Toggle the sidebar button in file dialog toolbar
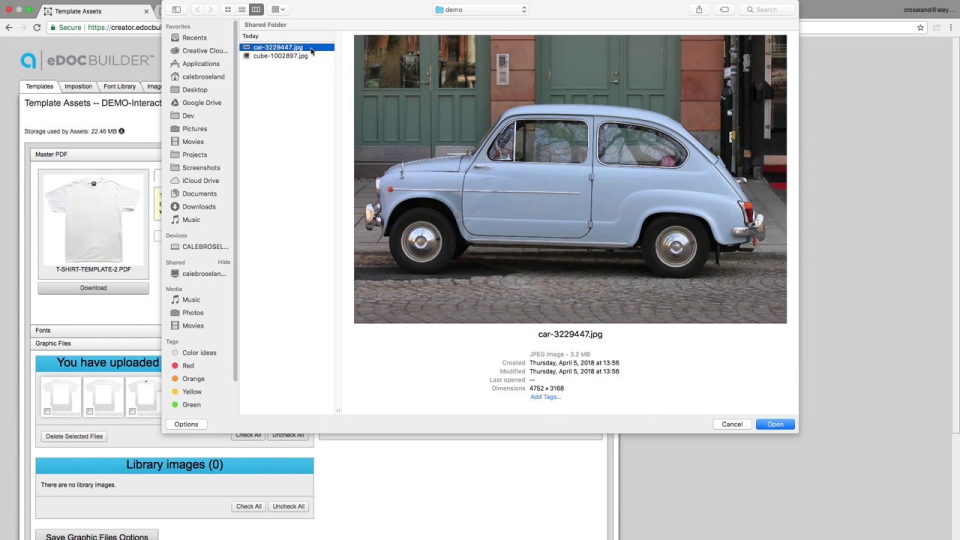The image size is (960, 540). click(x=176, y=9)
